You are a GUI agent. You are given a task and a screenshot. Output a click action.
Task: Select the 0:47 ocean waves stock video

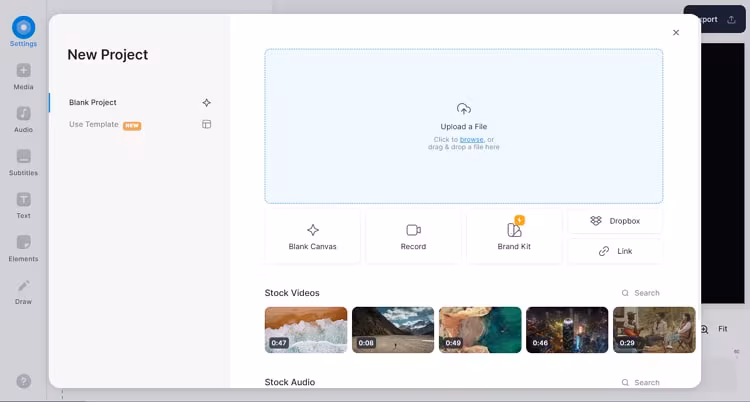[x=306, y=330]
